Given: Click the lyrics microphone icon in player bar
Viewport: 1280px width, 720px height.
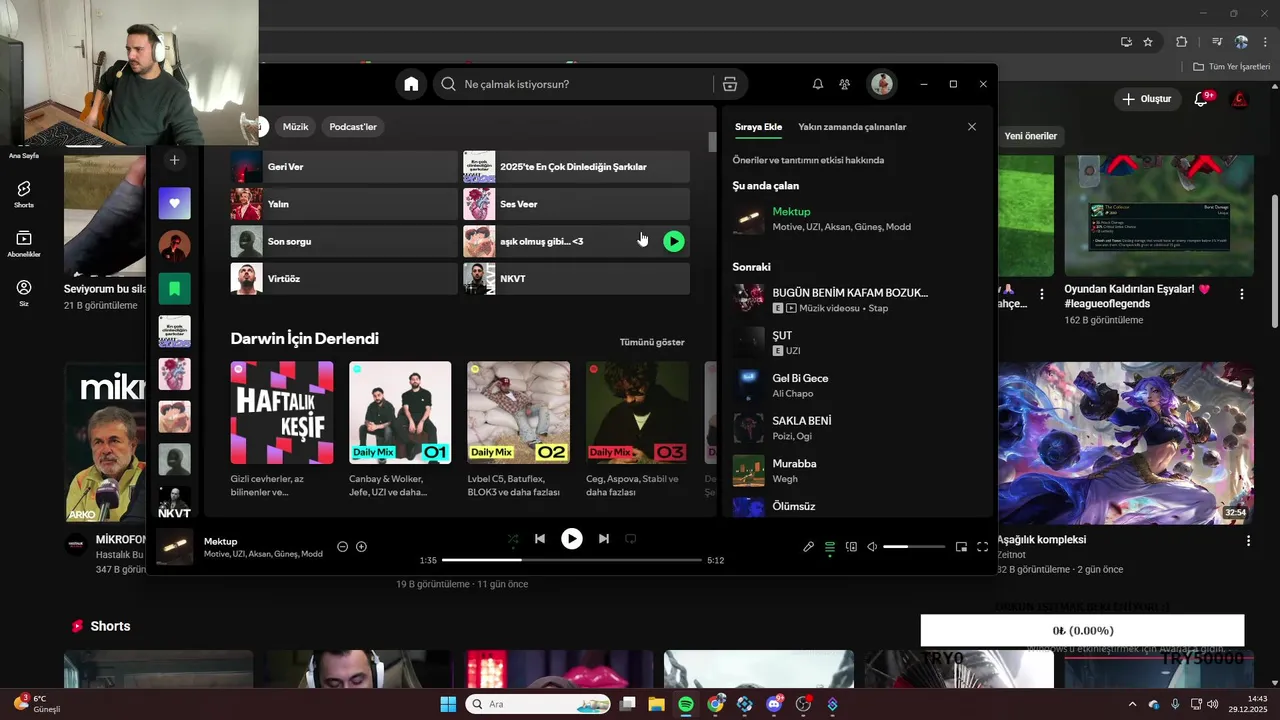Looking at the screenshot, I should click(809, 547).
